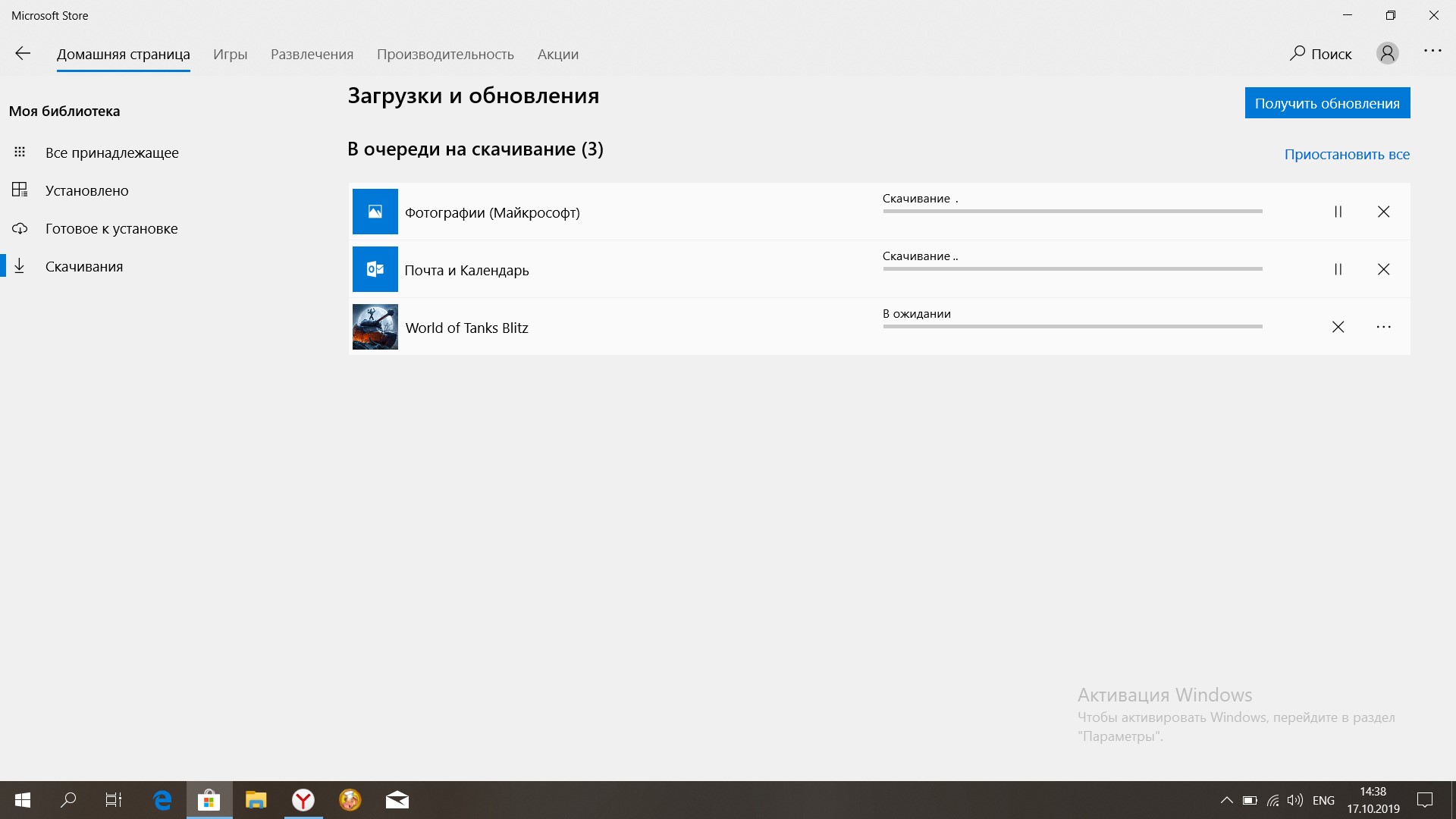Open the Mail app on the taskbar
This screenshot has height=819, width=1456.
[x=397, y=800]
